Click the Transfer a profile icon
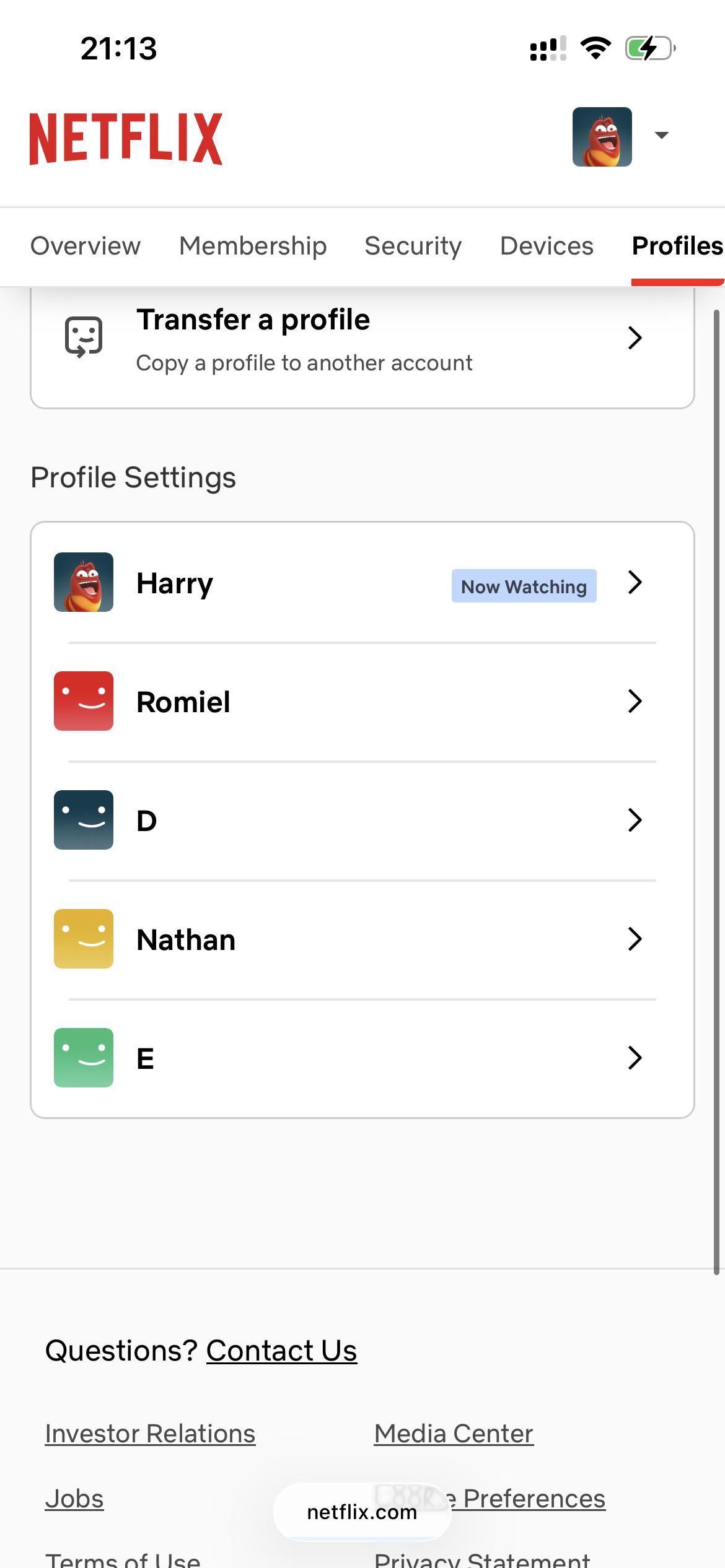Screen dimensions: 725x1568 click(x=84, y=338)
